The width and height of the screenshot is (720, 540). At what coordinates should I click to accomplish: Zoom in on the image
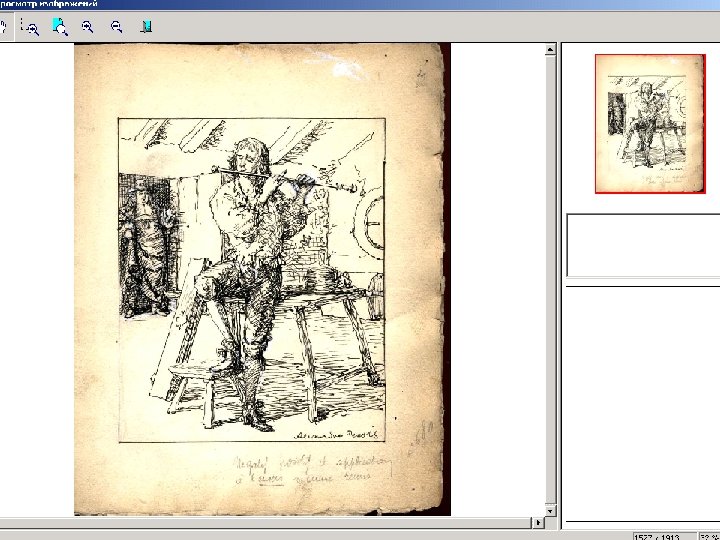click(x=88, y=27)
